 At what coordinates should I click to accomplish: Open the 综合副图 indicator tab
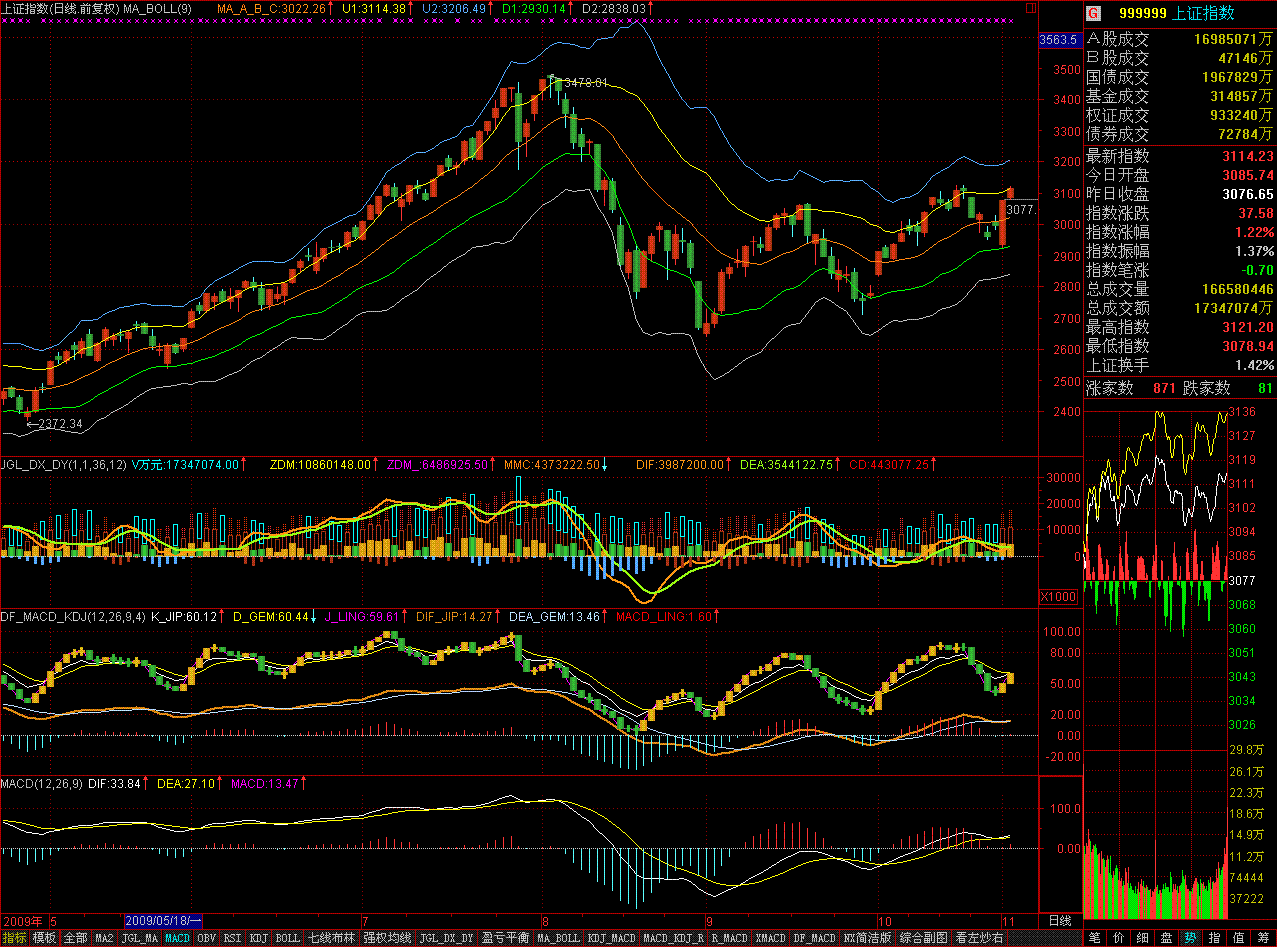(x=924, y=938)
